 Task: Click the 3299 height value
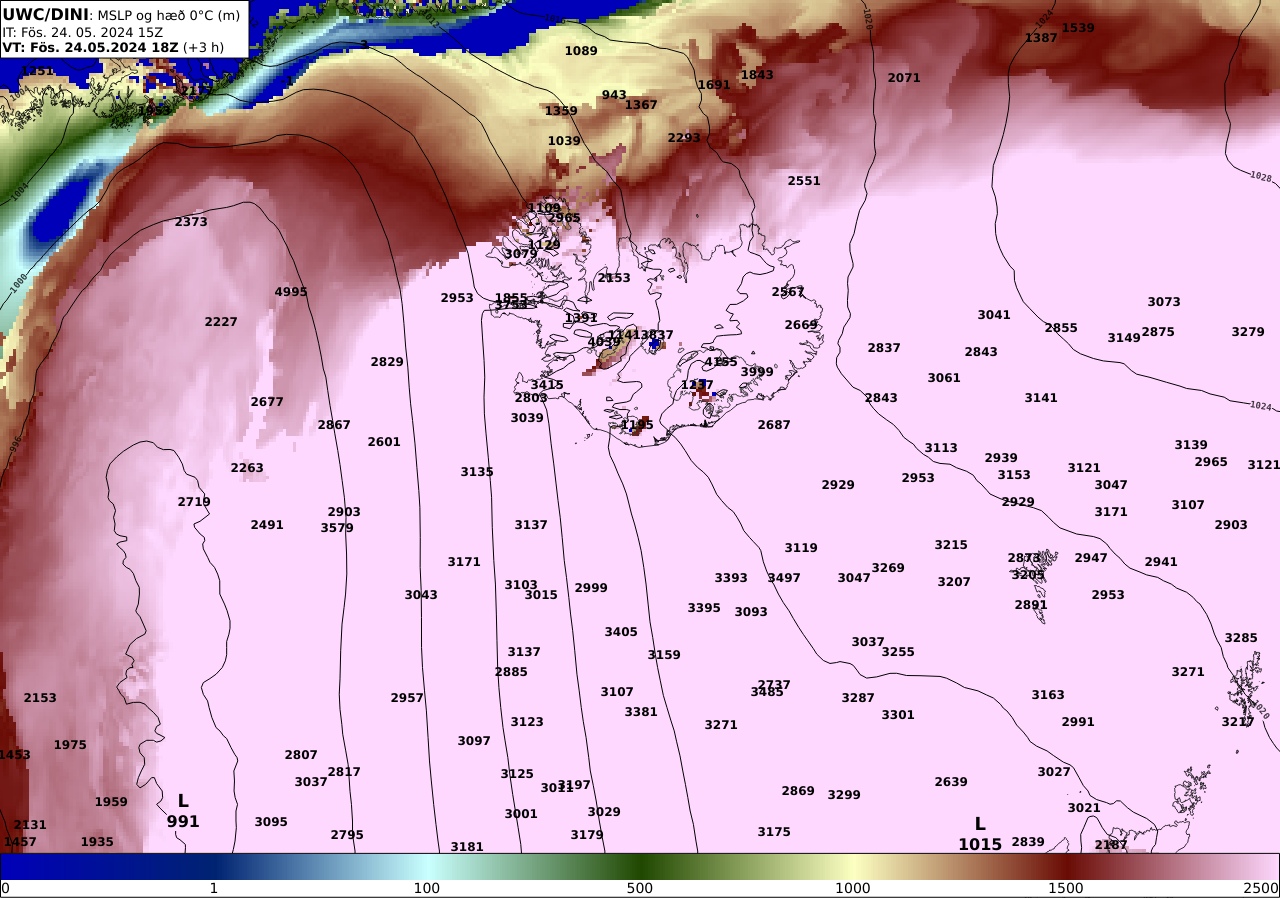pyautogui.click(x=844, y=795)
